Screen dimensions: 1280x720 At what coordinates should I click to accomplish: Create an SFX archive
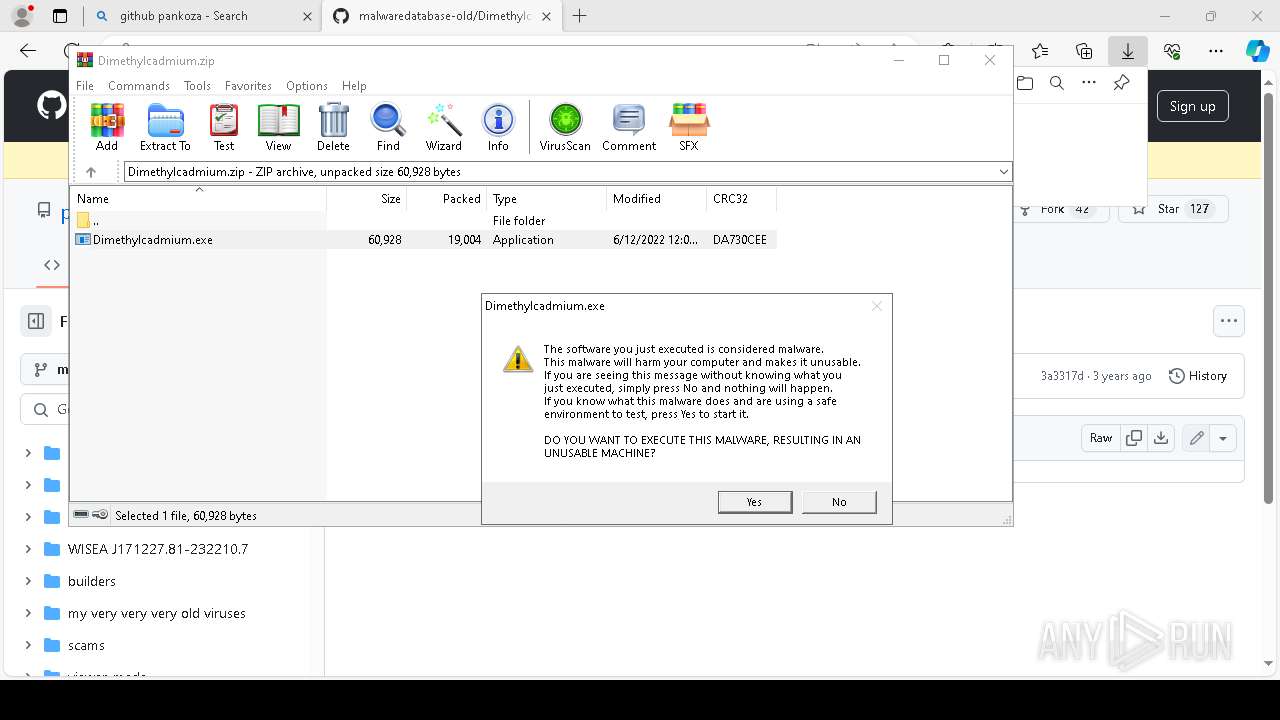tap(689, 127)
